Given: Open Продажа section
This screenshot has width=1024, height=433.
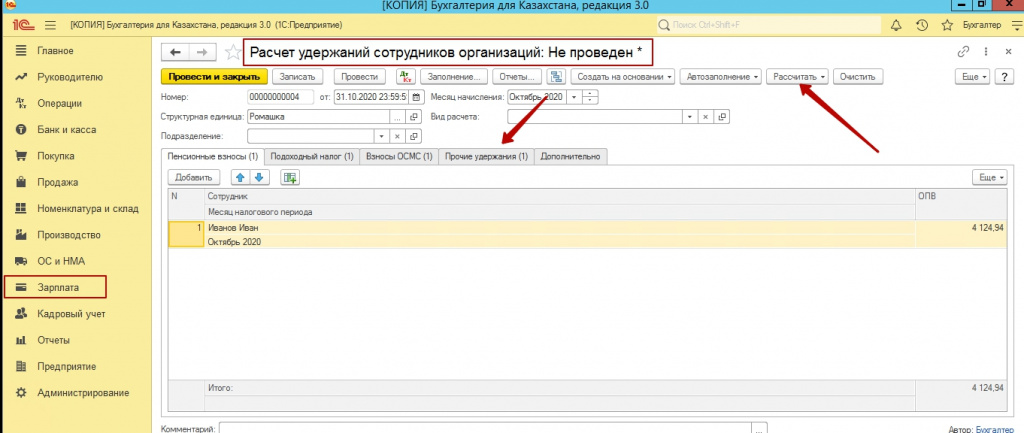Looking at the screenshot, I should coord(57,182).
